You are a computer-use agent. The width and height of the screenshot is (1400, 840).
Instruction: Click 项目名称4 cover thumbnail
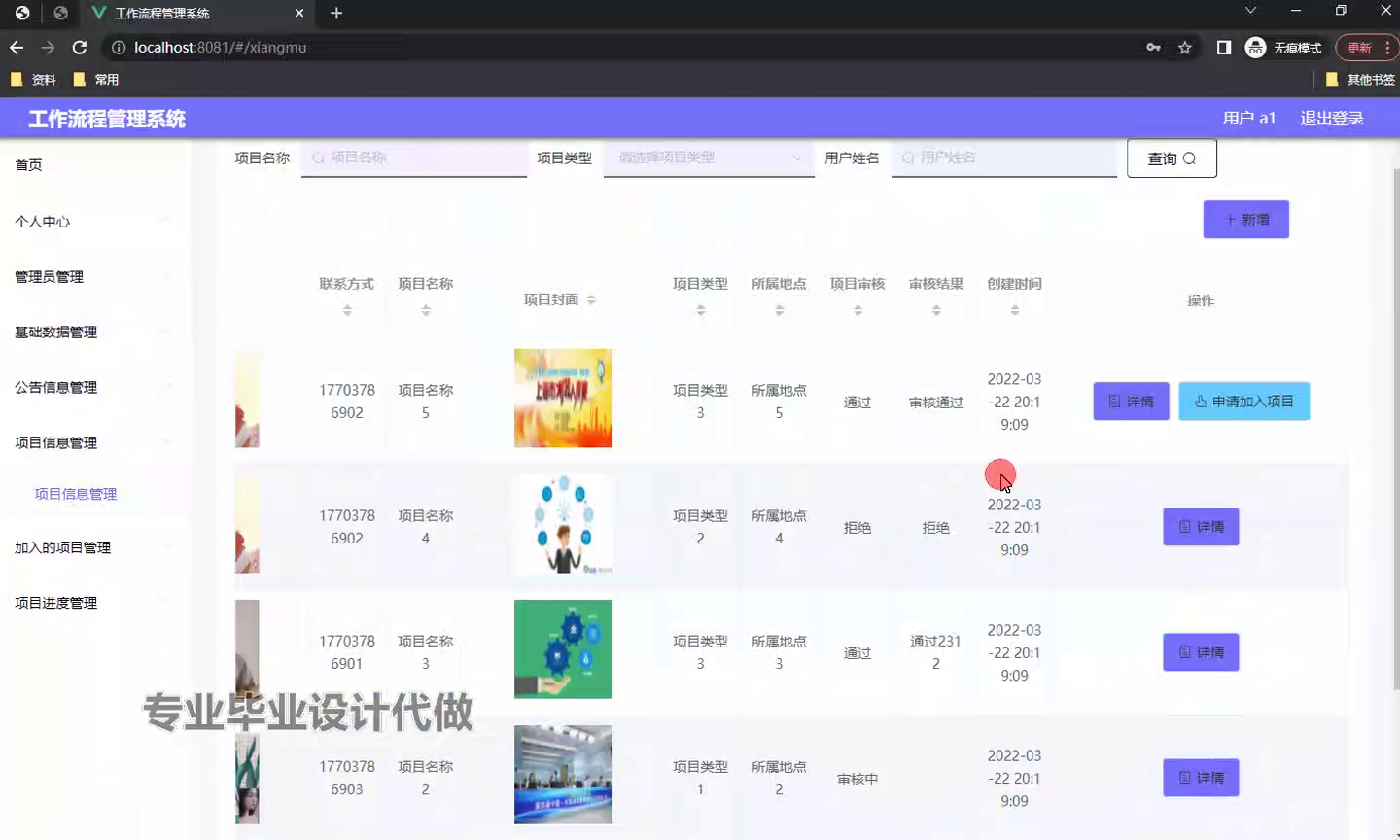tap(563, 524)
